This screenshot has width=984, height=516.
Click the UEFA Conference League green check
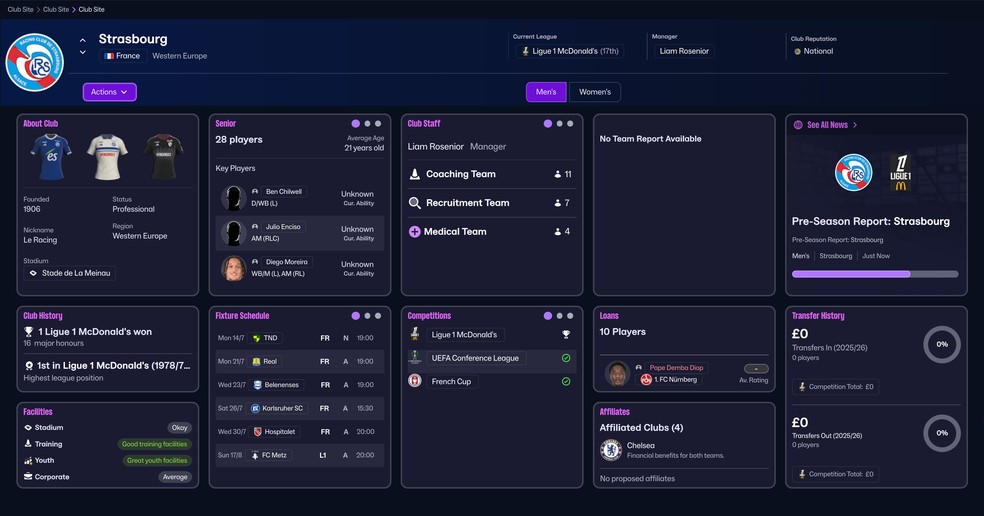566,358
